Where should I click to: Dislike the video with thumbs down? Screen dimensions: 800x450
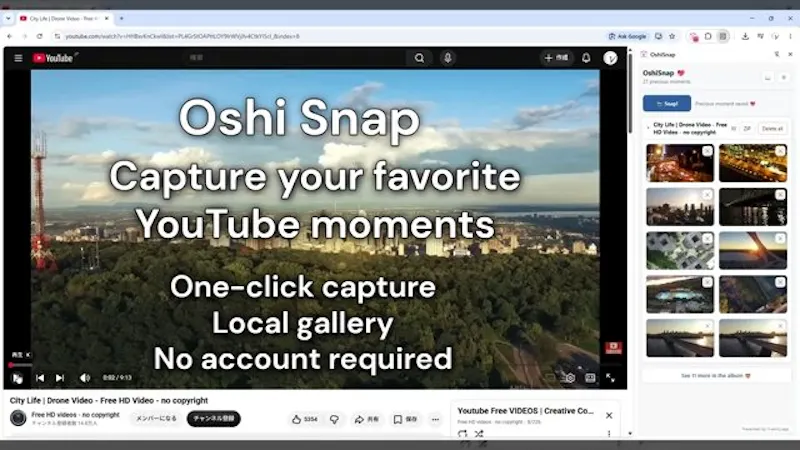tap(334, 419)
